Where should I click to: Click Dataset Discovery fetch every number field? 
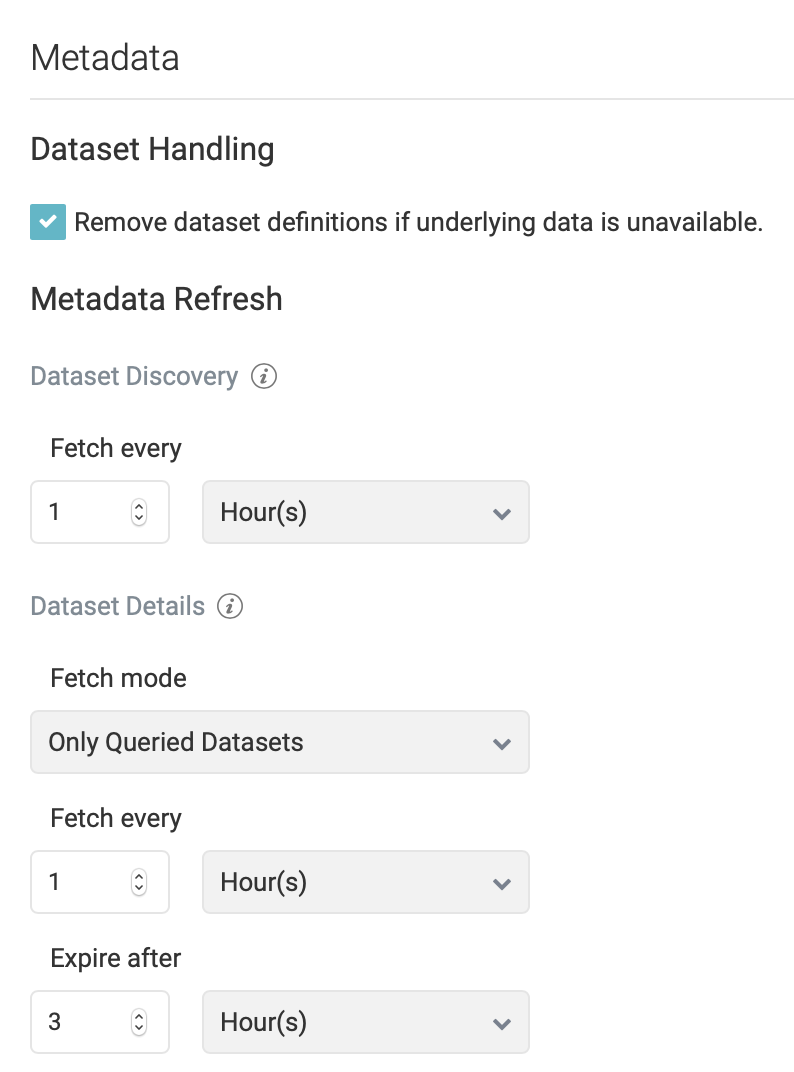pyautogui.click(x=85, y=513)
